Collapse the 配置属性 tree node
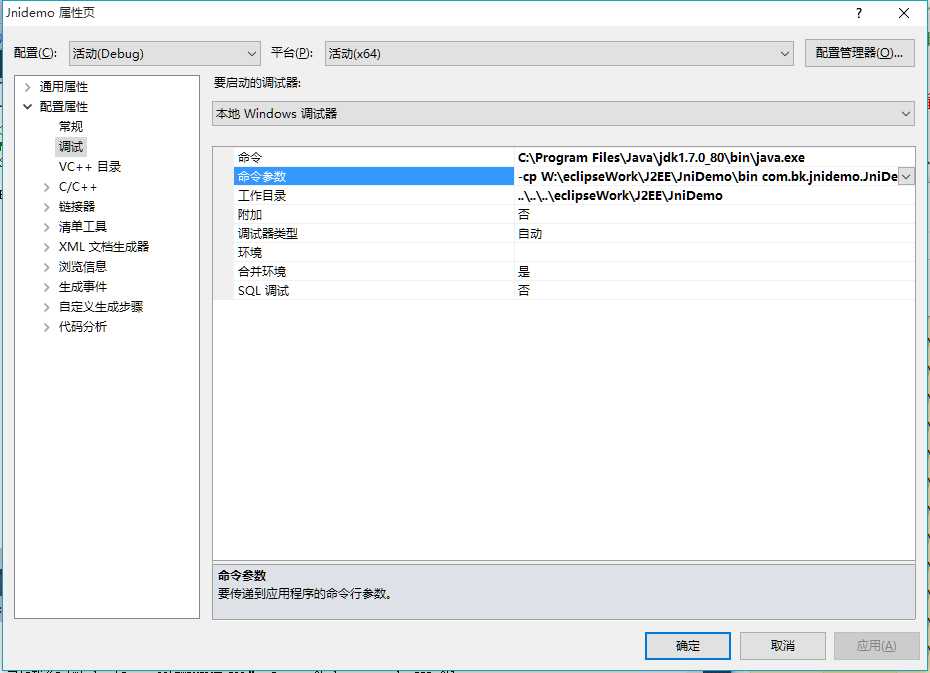930x673 pixels. pos(27,107)
